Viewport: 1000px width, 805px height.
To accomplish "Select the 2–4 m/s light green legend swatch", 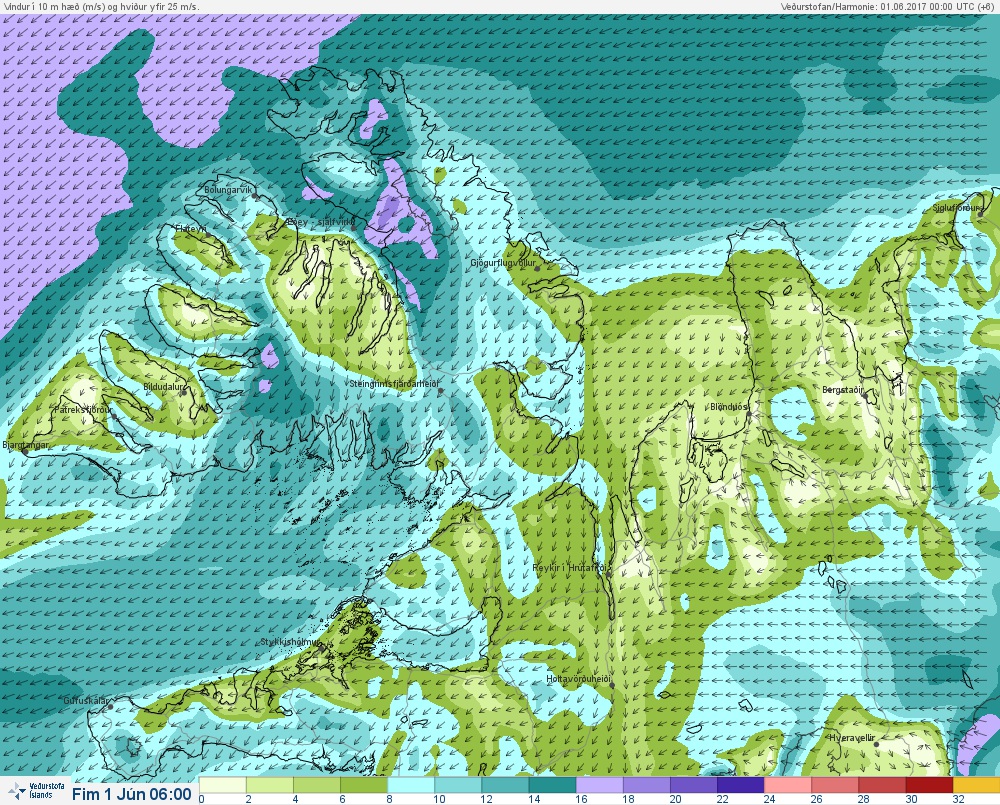I will click(x=270, y=785).
